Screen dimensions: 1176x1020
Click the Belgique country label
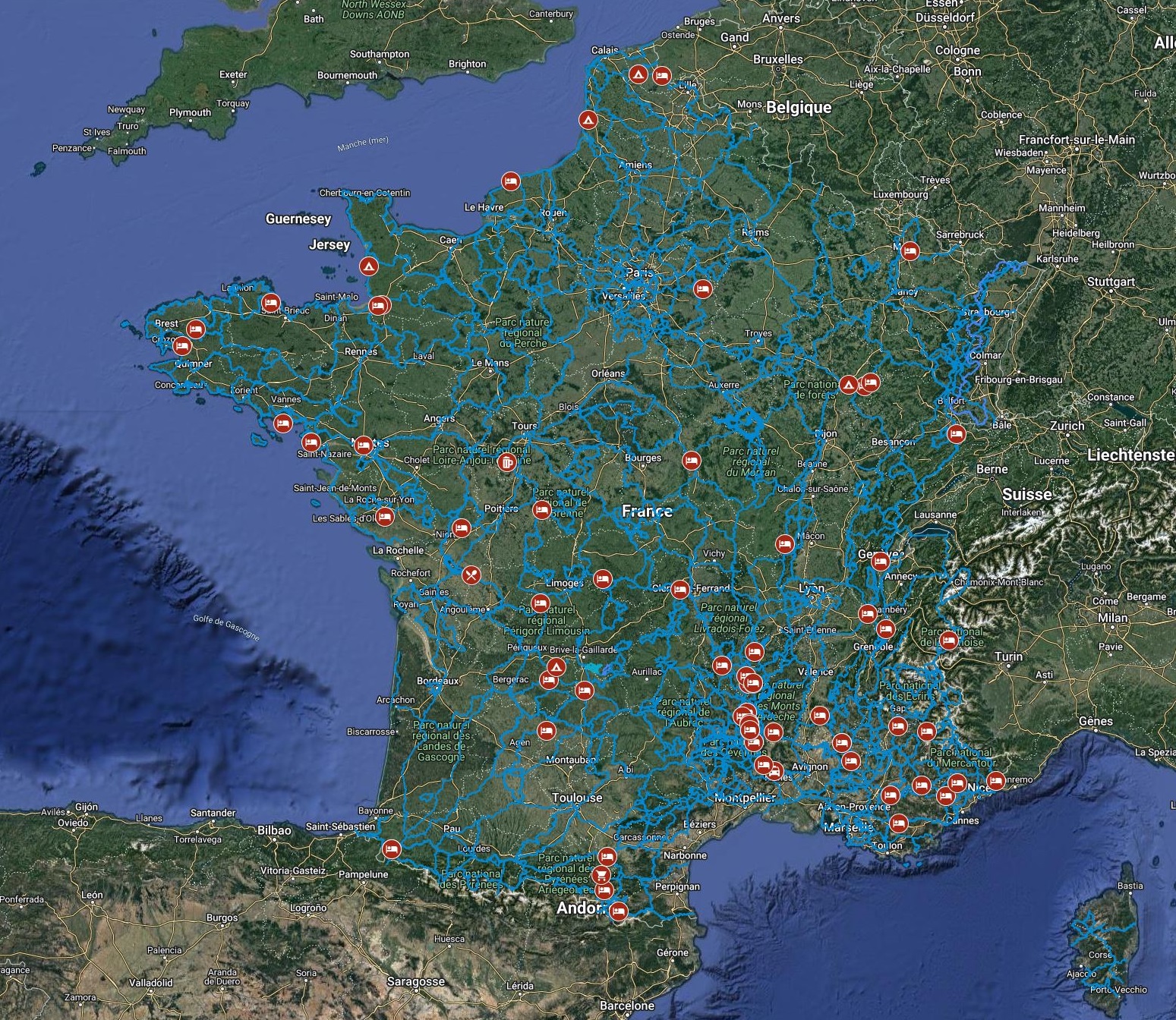click(799, 107)
